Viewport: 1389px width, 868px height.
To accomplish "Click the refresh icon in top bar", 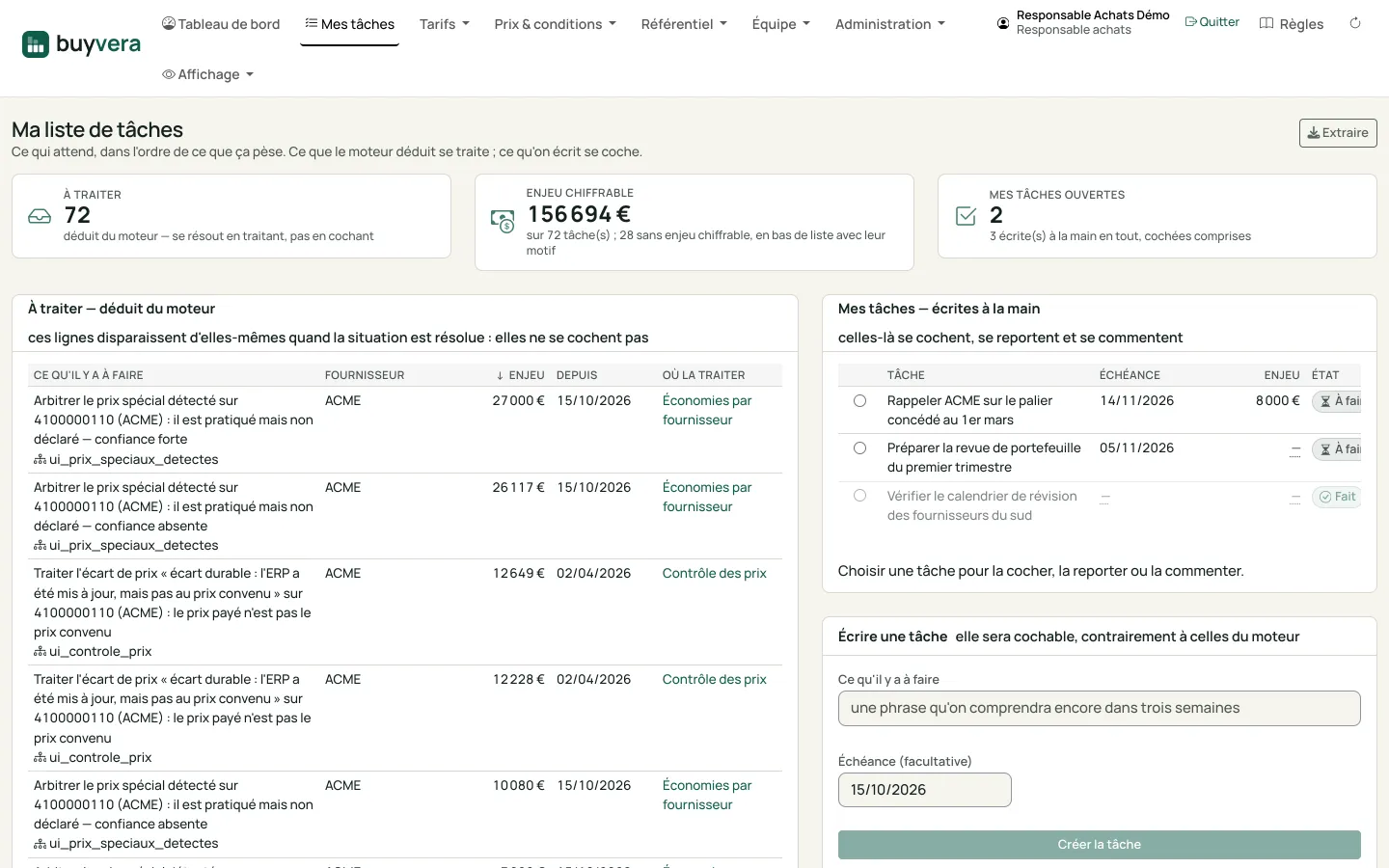I will click(x=1355, y=23).
